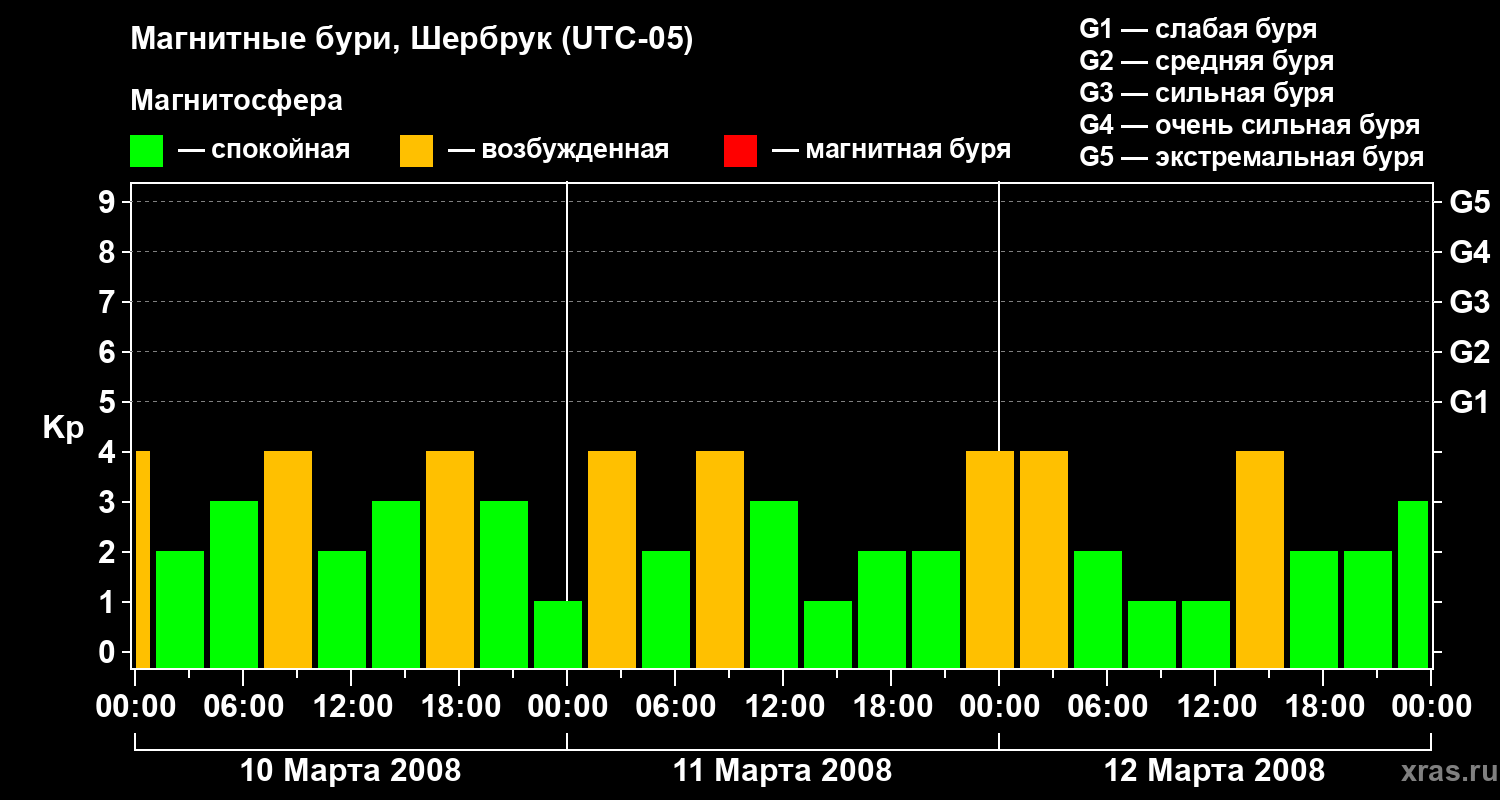Click the green Kp 1 bar straddling midnight into 11 Марта
The image size is (1500, 800).
click(x=558, y=634)
